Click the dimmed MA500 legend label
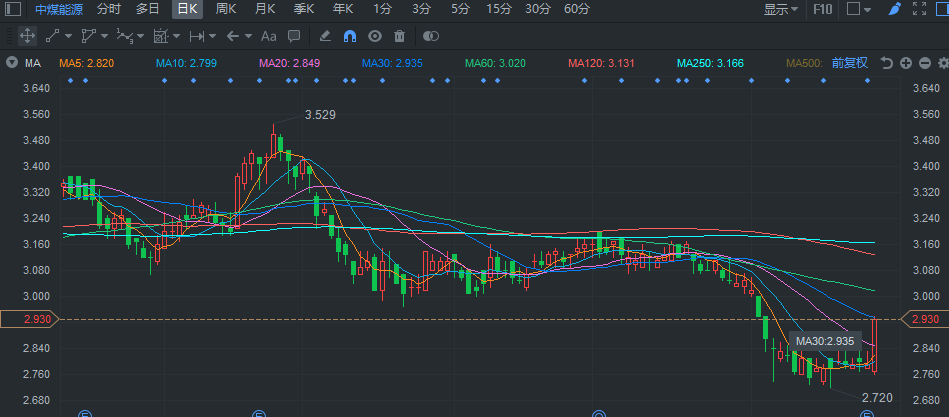 tap(804, 63)
